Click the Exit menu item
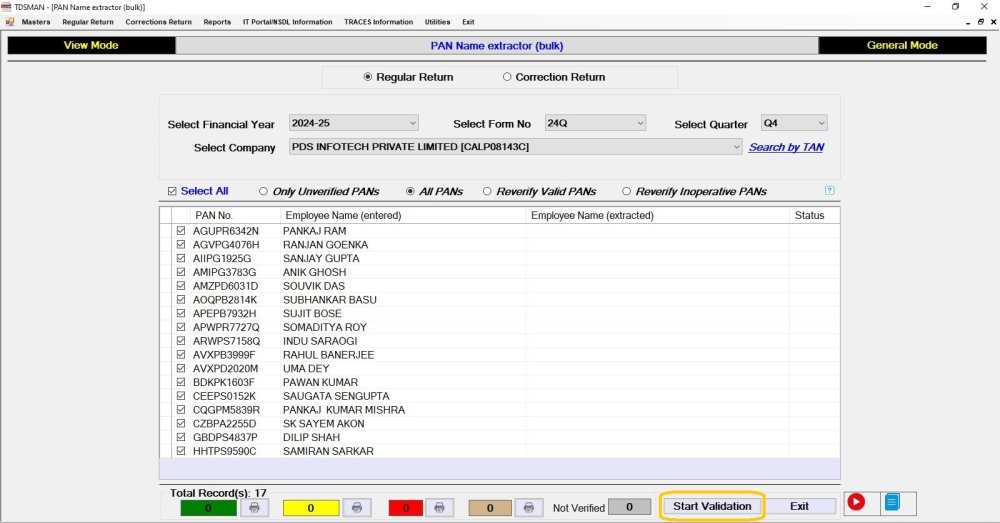The width and height of the screenshot is (1000, 523). coord(468,22)
